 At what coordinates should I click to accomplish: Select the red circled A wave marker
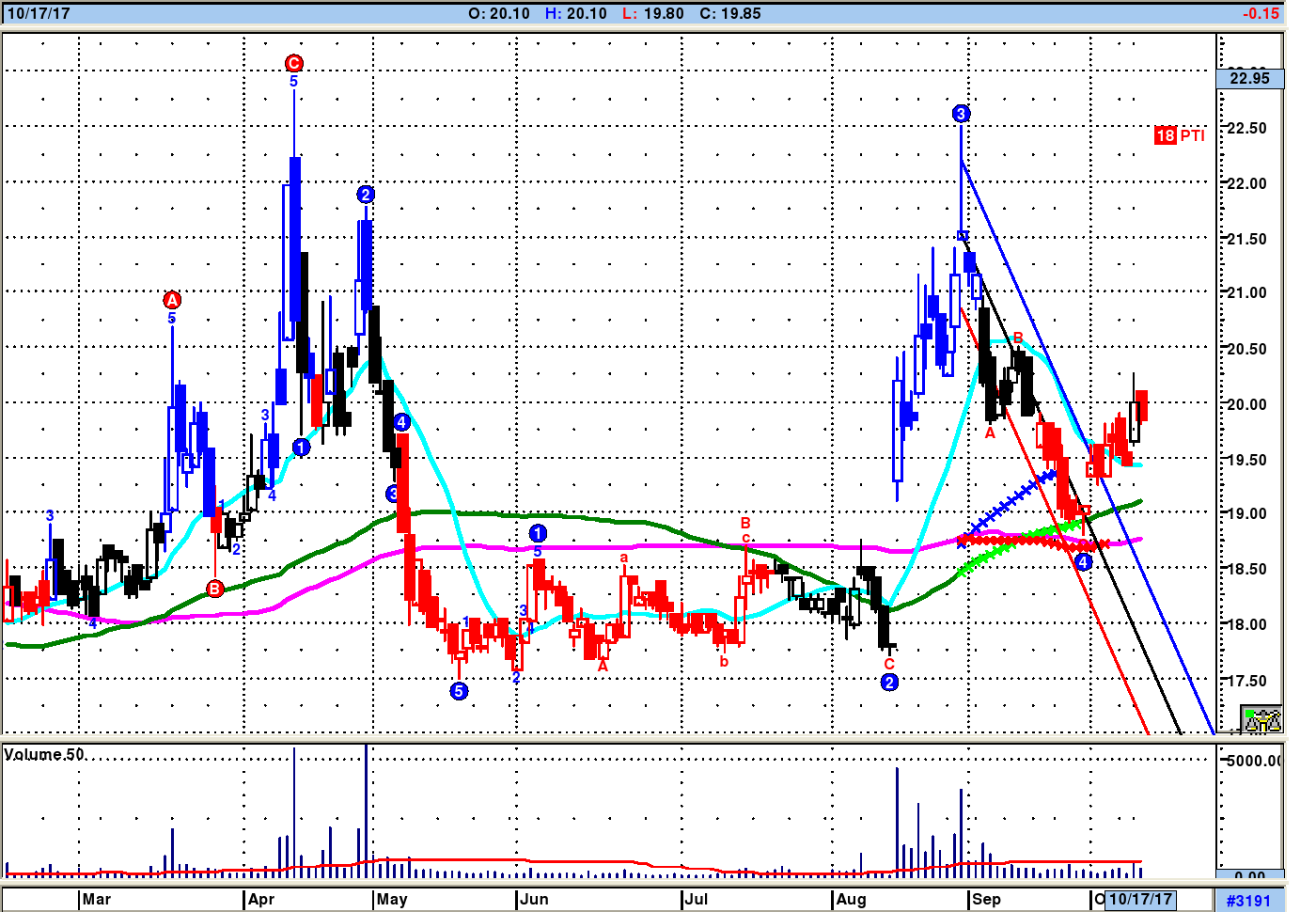point(172,300)
